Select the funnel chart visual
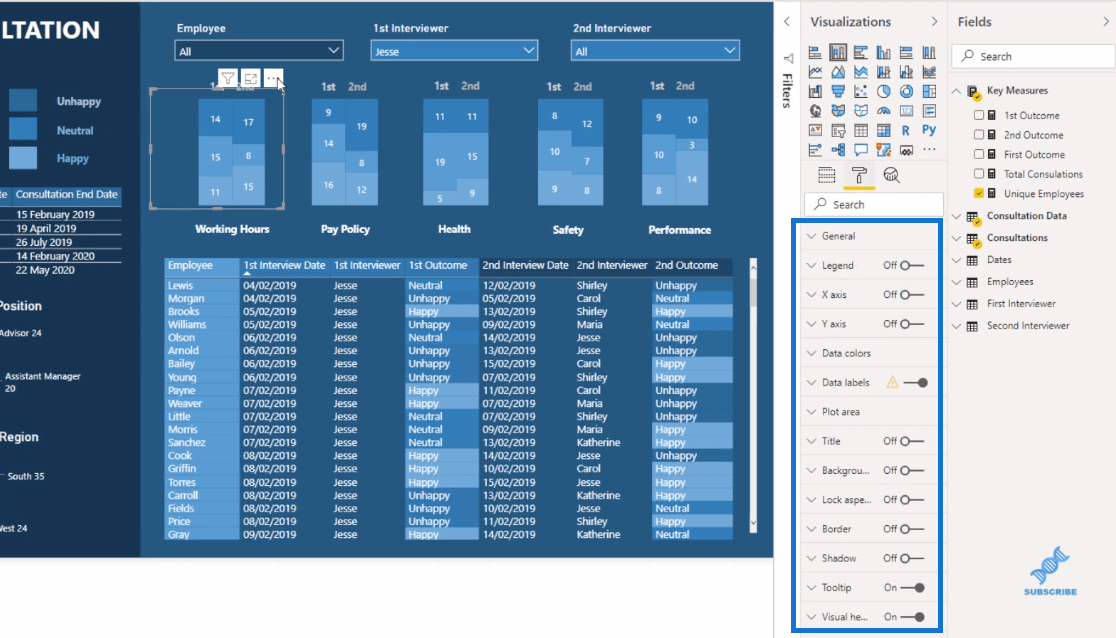1116x638 pixels. pyautogui.click(x=838, y=91)
